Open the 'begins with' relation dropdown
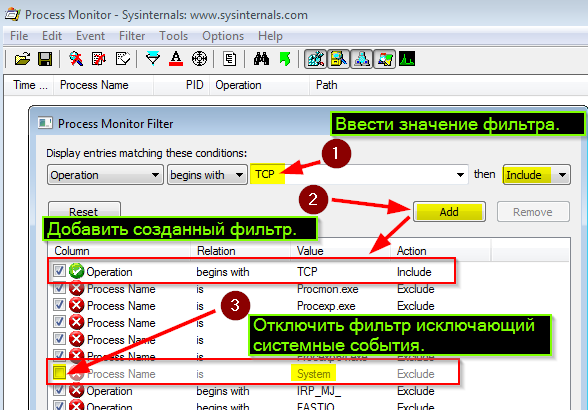The width and height of the screenshot is (588, 410). pyautogui.click(x=207, y=175)
